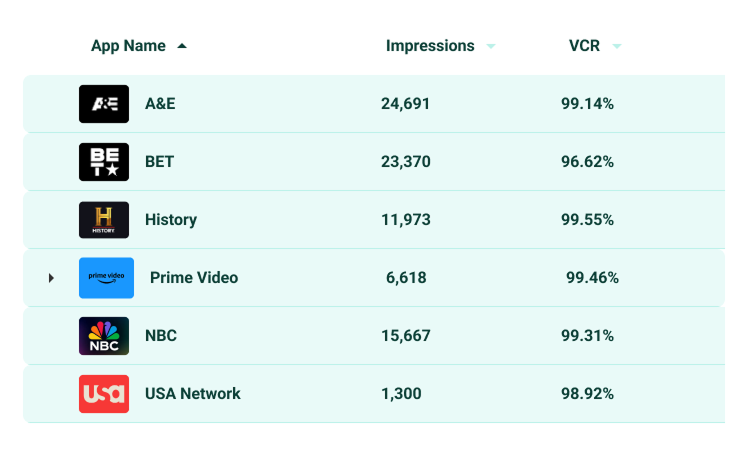Click the NBC peacock logo icon
Viewport: 745px width, 452px height.
[x=104, y=336]
